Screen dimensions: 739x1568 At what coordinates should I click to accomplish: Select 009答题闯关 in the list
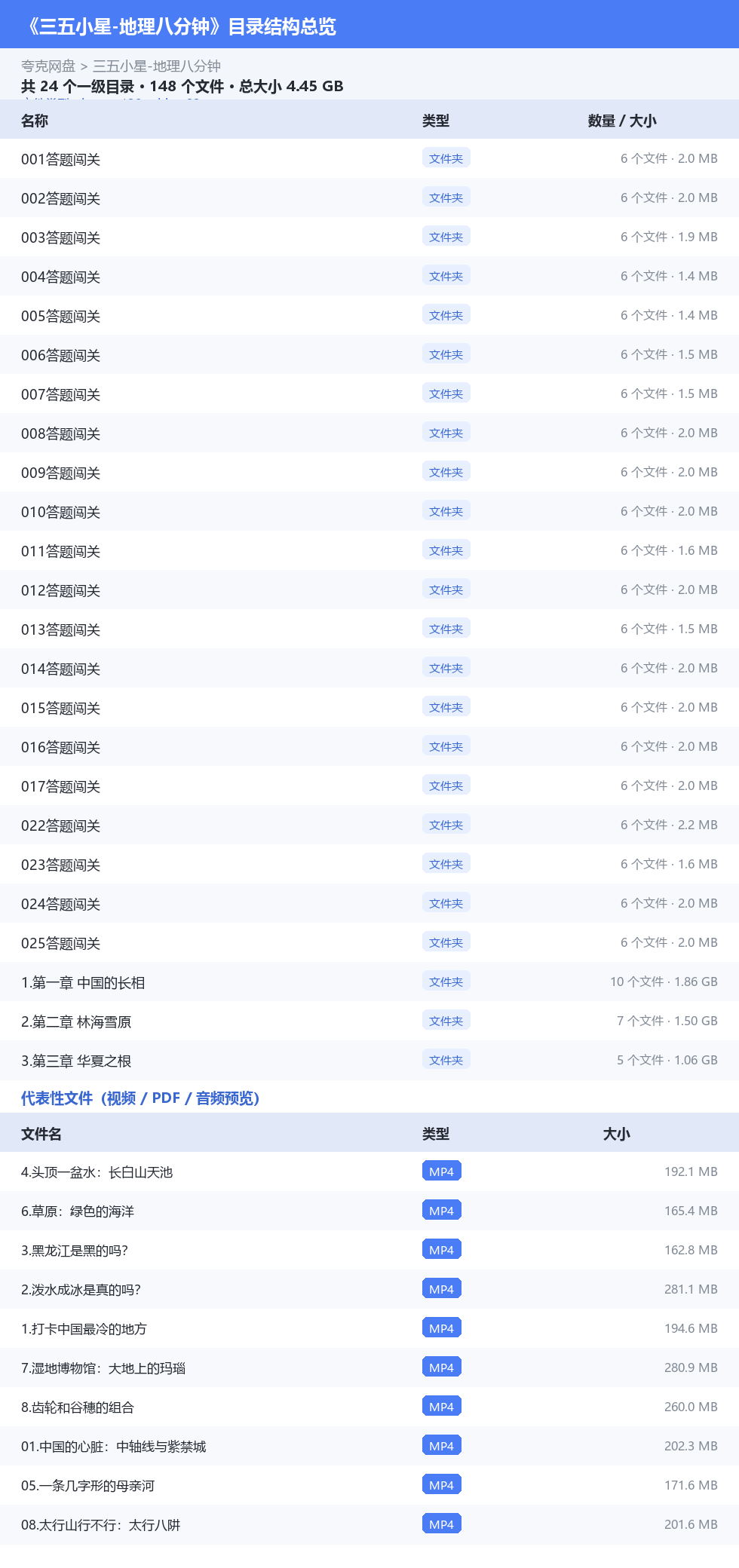[369, 472]
